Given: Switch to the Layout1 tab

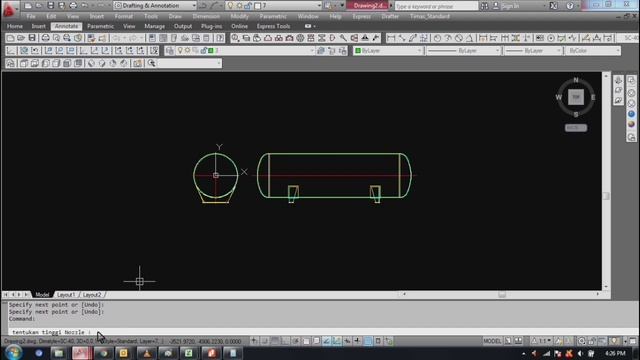Looking at the screenshot, I should [65, 295].
